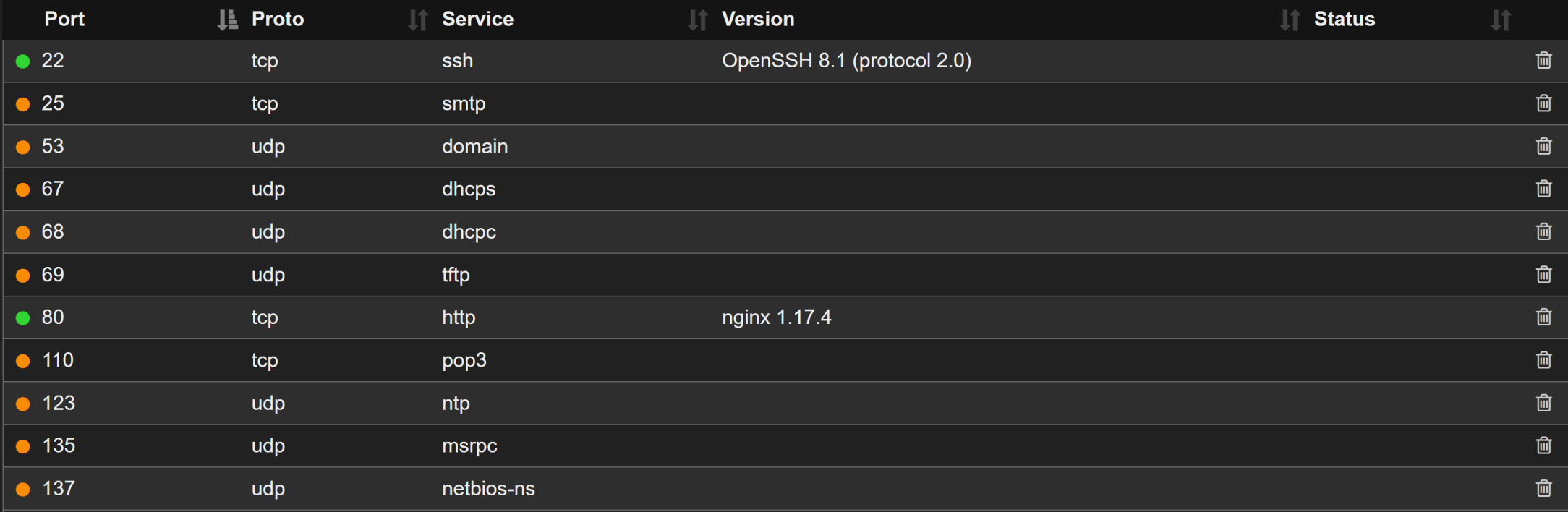Click the nginx 1.17.4 version cell
Viewport: 1568px width, 512px height.
pos(776,317)
